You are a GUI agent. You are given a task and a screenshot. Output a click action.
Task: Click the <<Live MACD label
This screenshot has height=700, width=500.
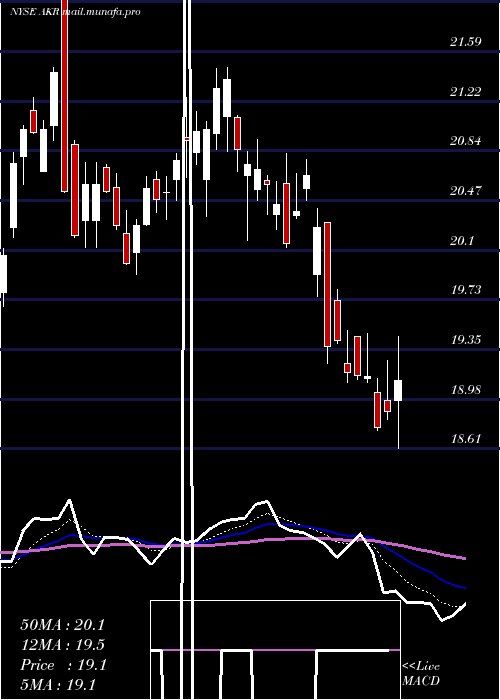(x=421, y=674)
